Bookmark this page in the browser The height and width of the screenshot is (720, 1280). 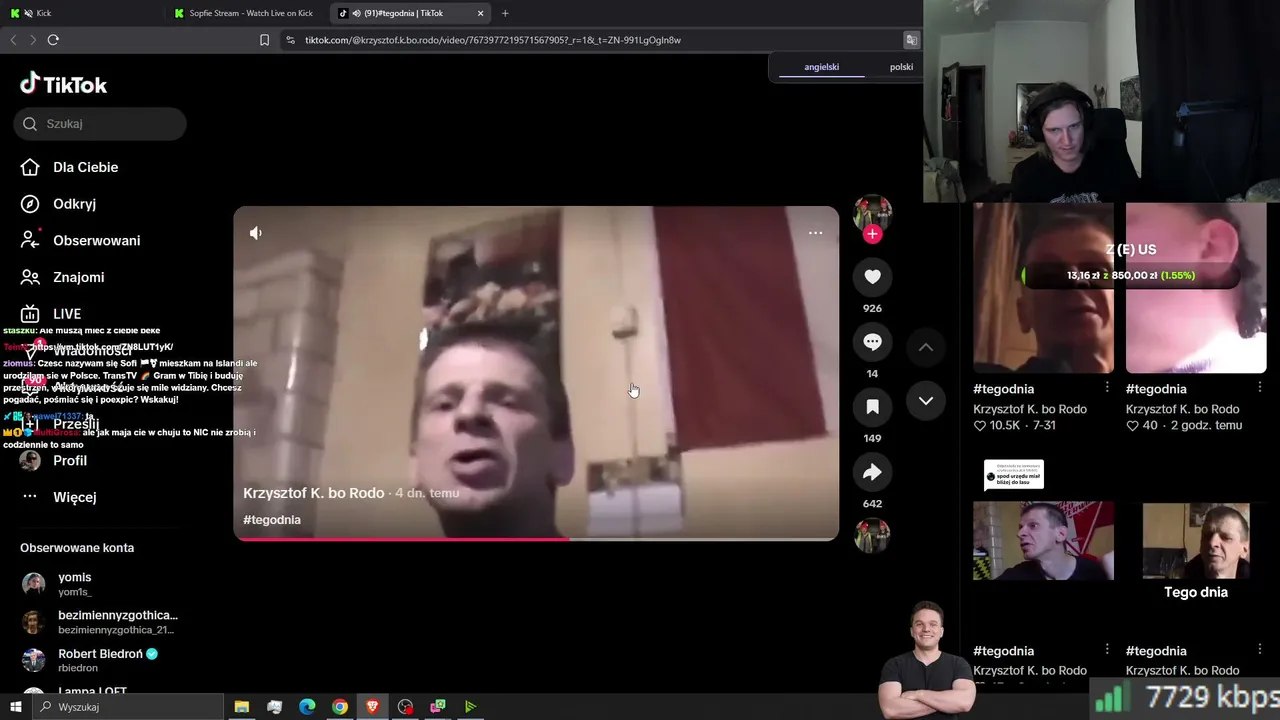pos(264,40)
